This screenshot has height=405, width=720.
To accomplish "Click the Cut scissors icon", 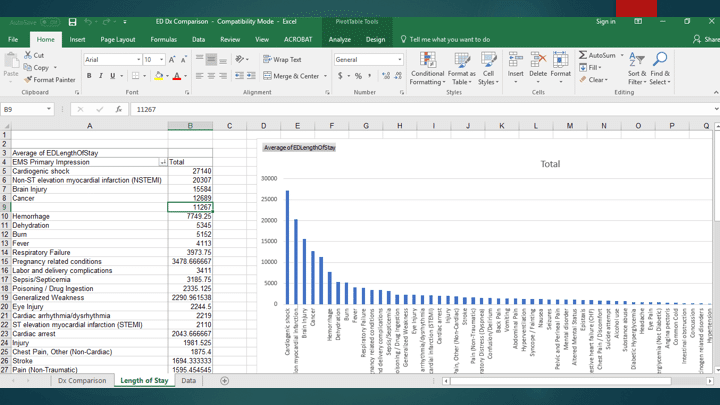I will 27,56.
